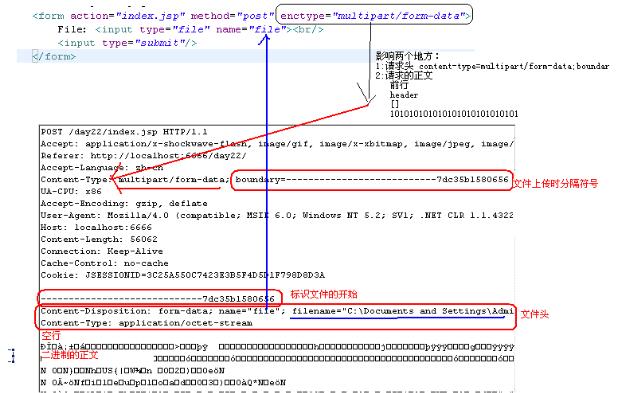The height and width of the screenshot is (393, 631).
Task: Click the closing </form> tag
Action: 54,56
